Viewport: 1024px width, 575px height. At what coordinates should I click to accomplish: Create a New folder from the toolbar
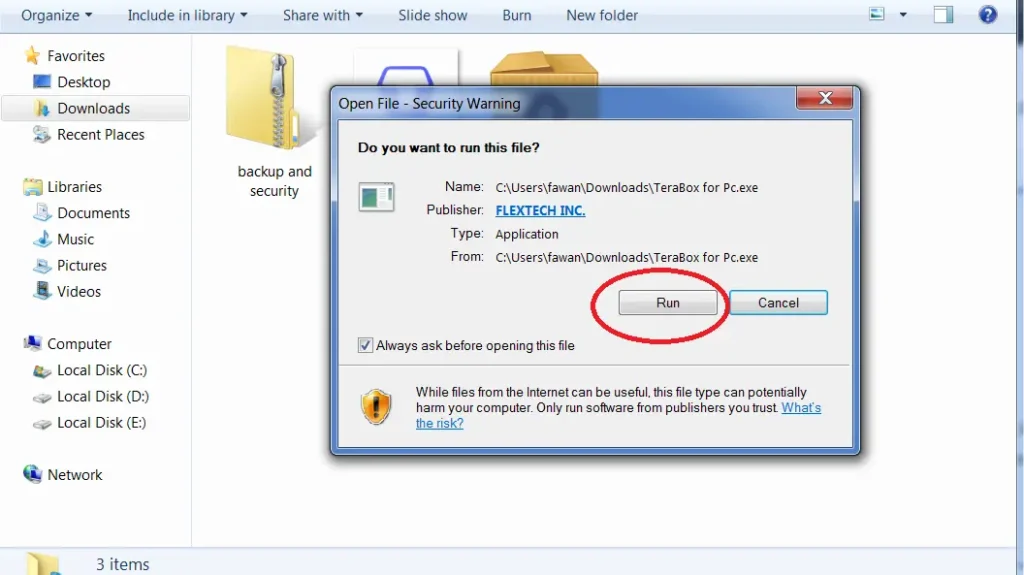tap(601, 15)
